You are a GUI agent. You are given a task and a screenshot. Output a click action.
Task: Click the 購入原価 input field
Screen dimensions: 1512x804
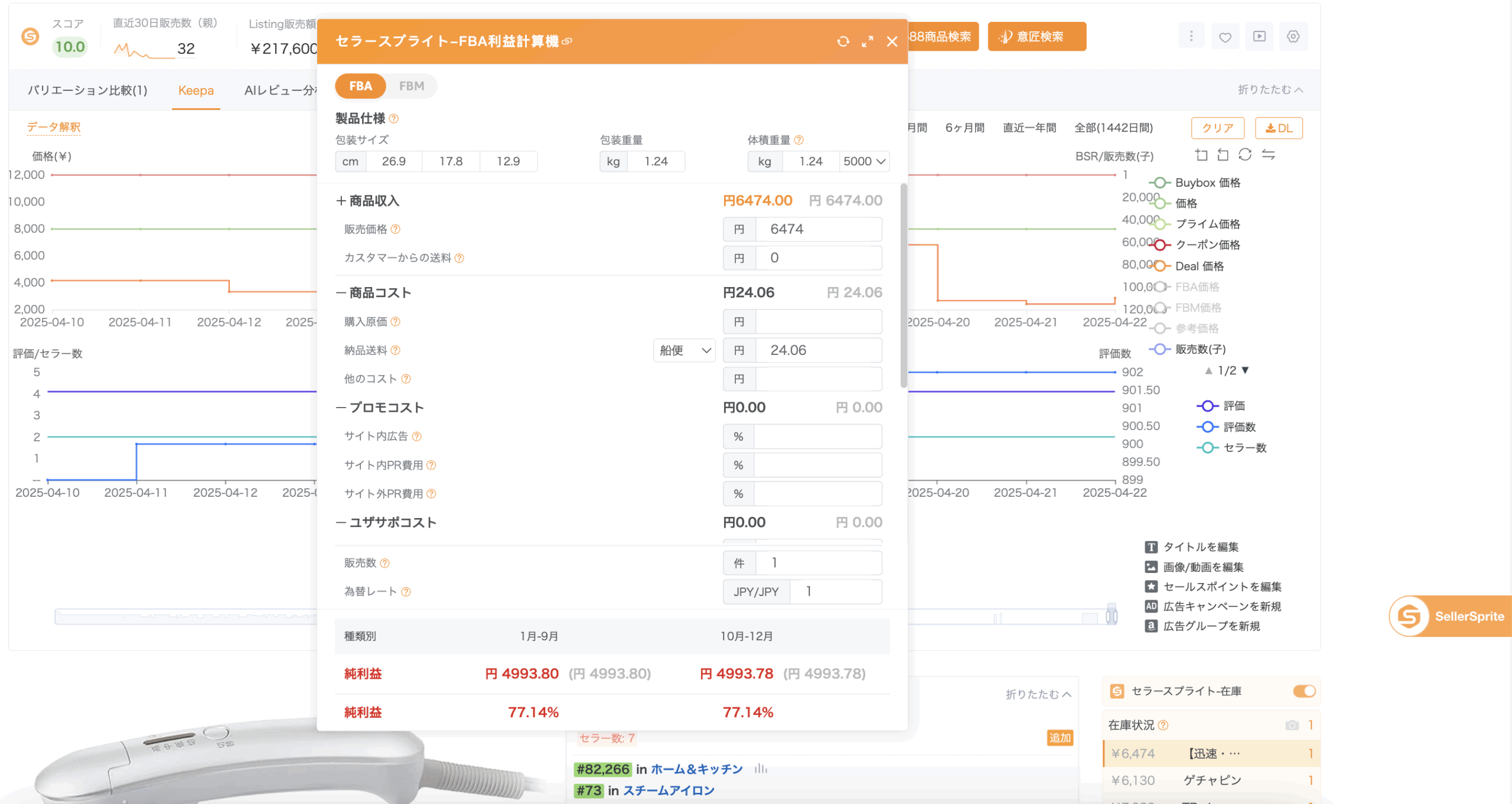(x=819, y=322)
